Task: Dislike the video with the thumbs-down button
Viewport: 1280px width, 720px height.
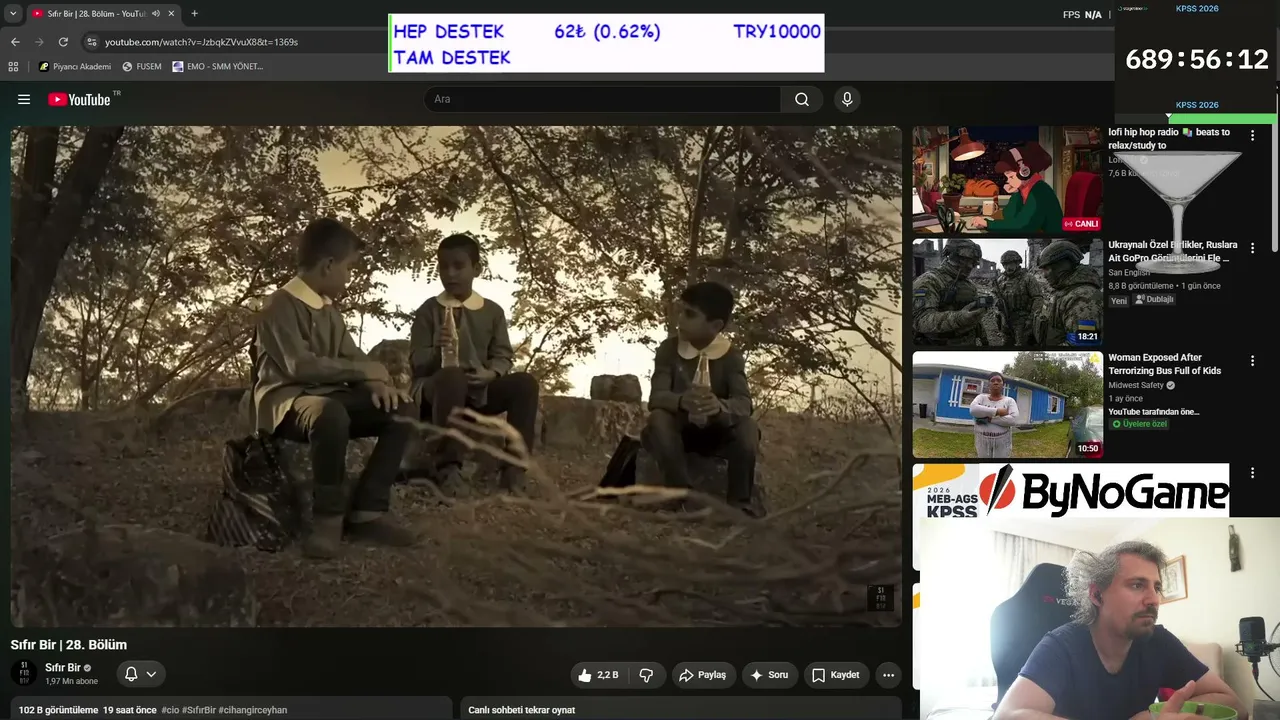Action: click(646, 675)
